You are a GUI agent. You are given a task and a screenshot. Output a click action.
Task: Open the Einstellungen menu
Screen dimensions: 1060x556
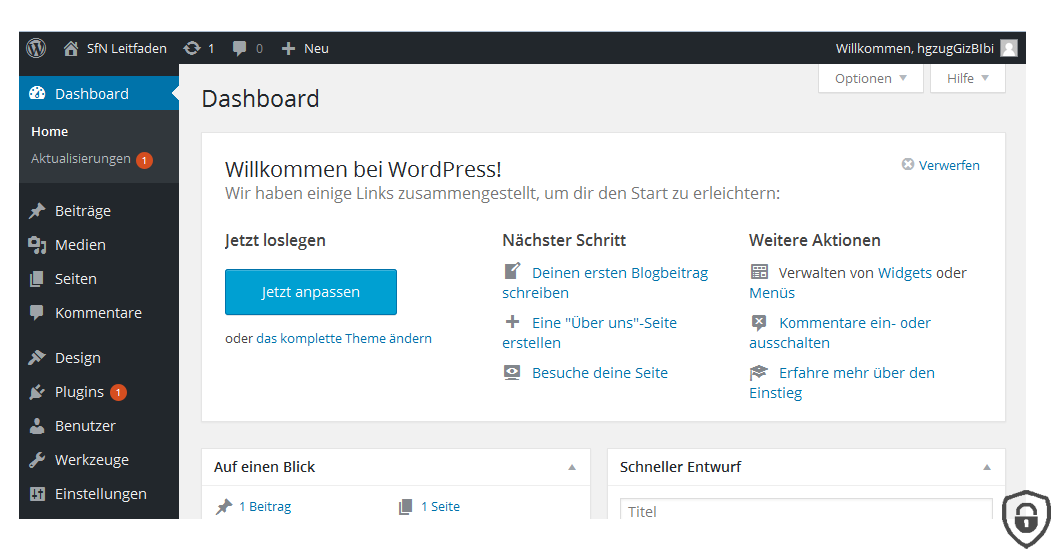point(99,494)
